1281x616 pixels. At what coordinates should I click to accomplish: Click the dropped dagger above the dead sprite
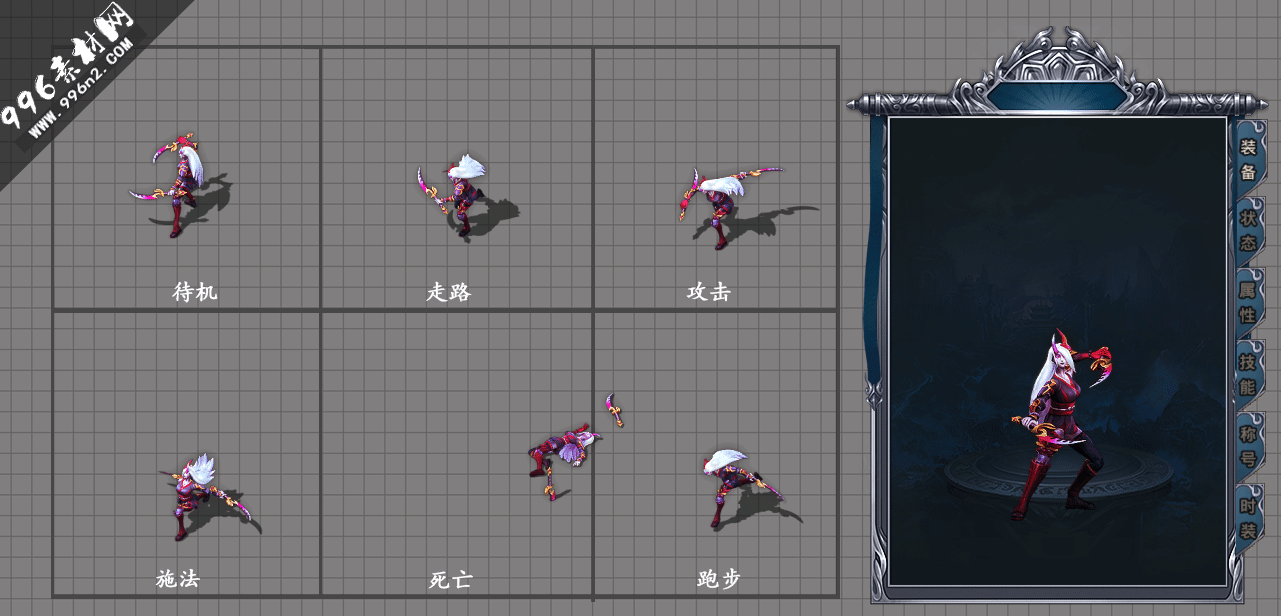pyautogui.click(x=615, y=410)
